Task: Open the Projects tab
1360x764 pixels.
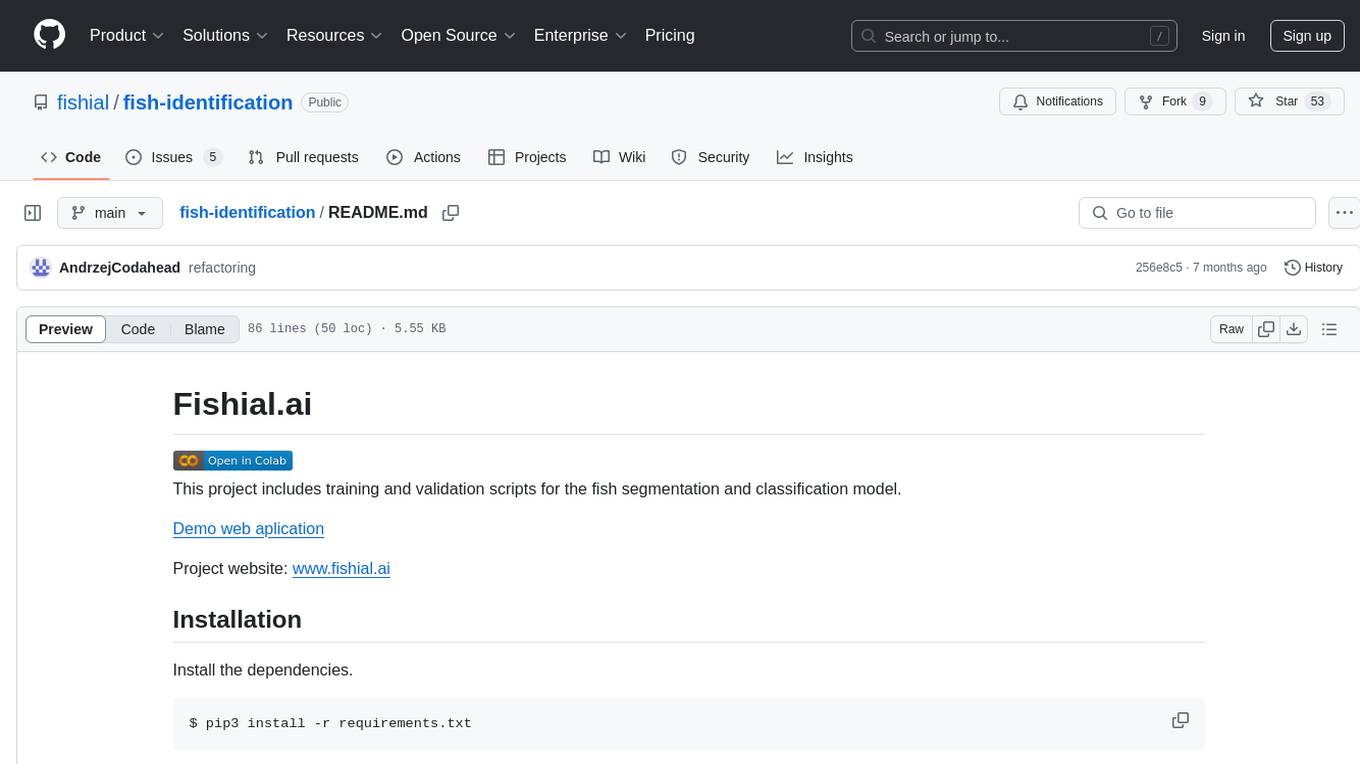Action: [x=527, y=157]
